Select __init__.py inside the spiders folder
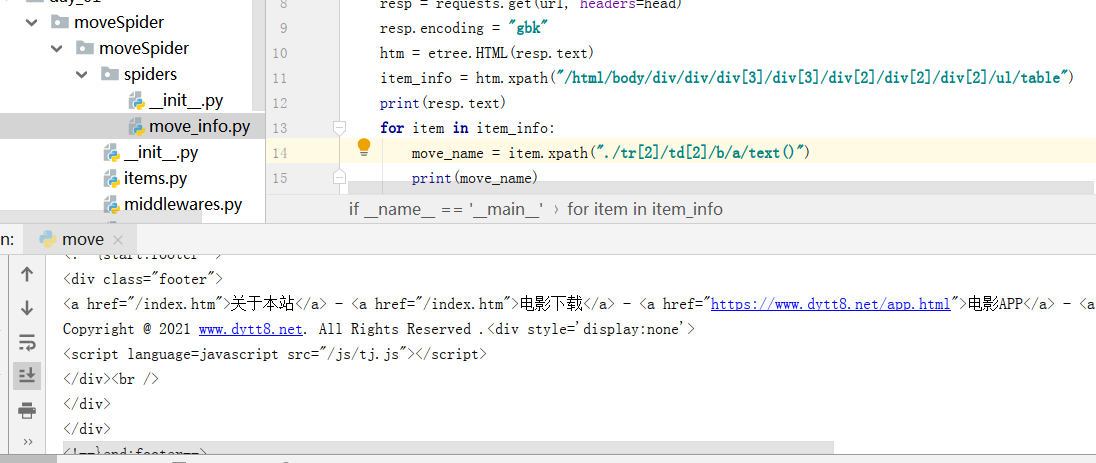 tap(185, 100)
